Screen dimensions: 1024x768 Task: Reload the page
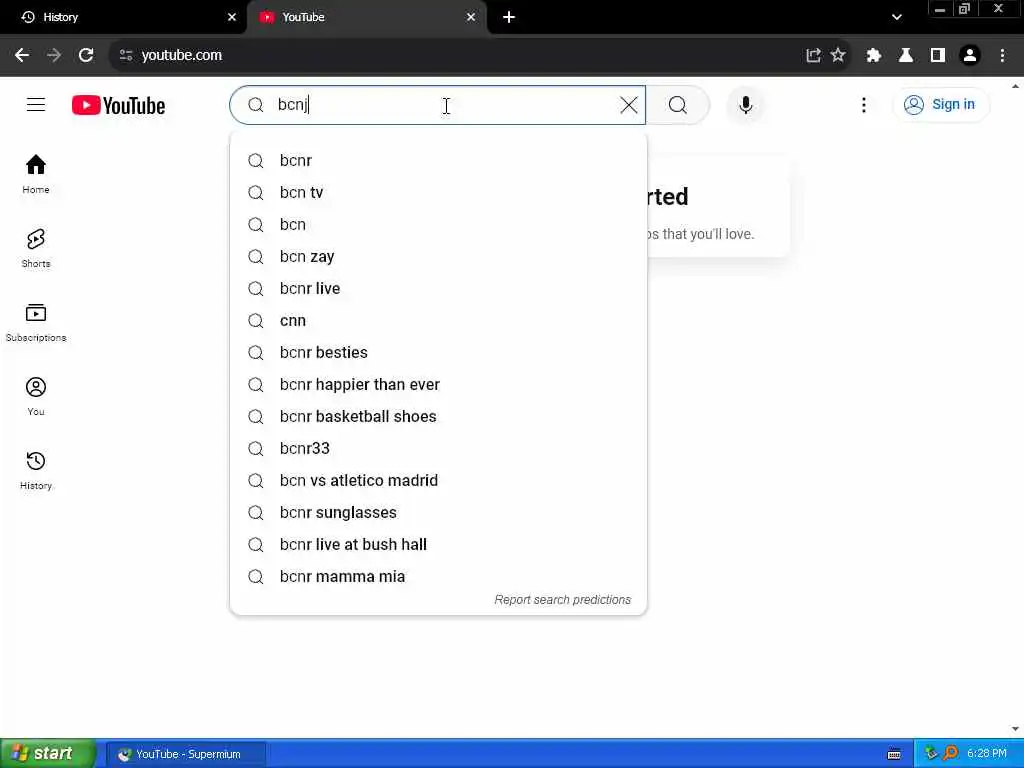pos(86,56)
